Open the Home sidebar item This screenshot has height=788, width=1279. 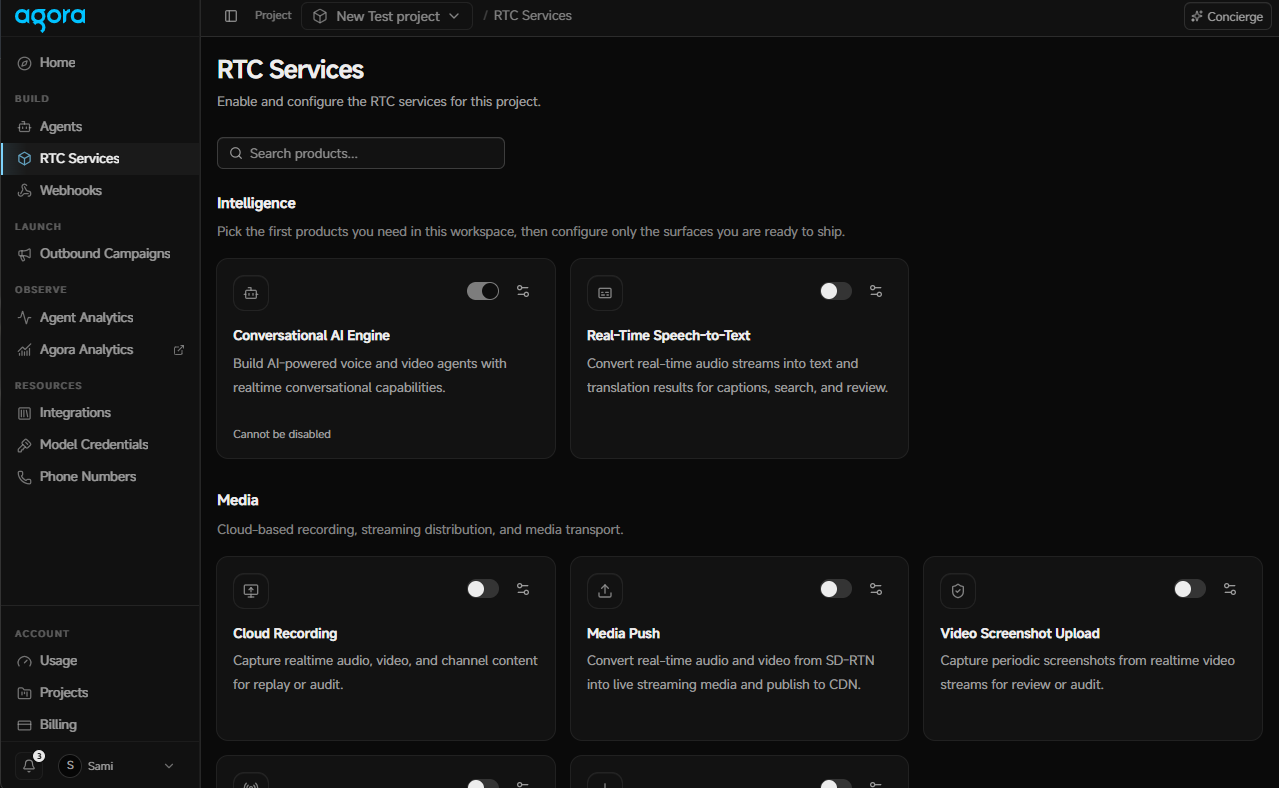[x=100, y=63]
